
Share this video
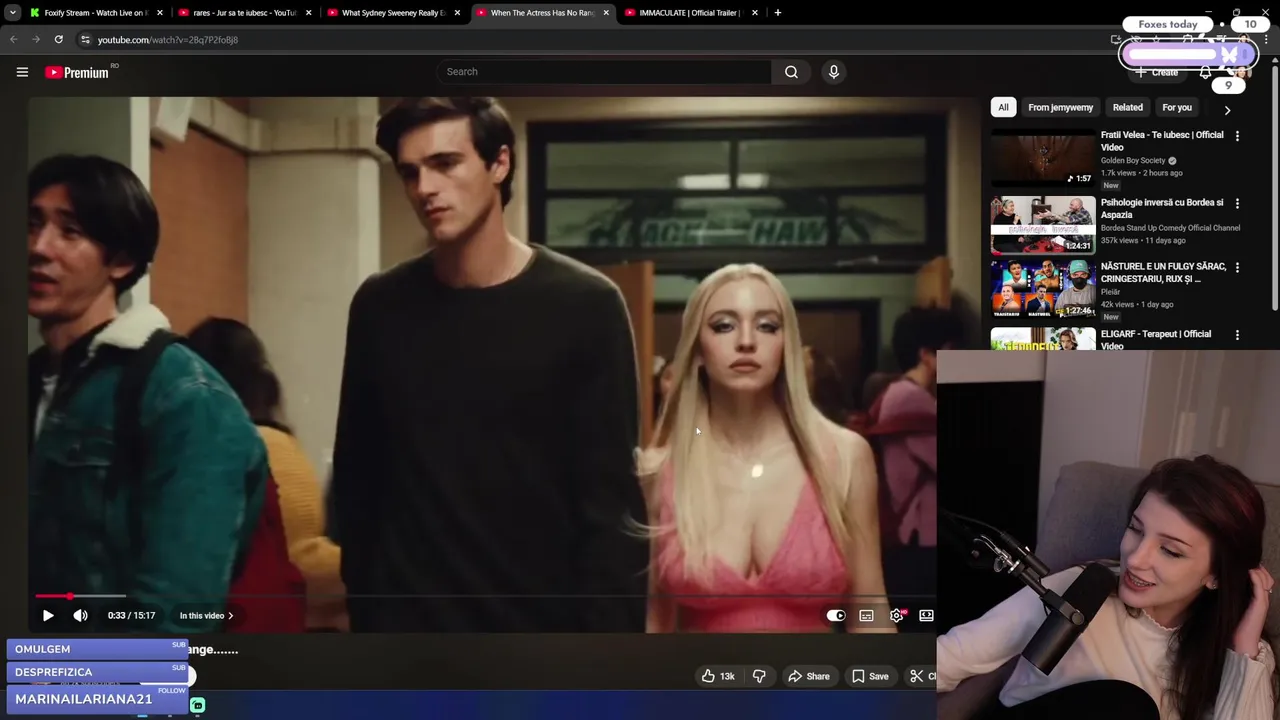pos(808,676)
